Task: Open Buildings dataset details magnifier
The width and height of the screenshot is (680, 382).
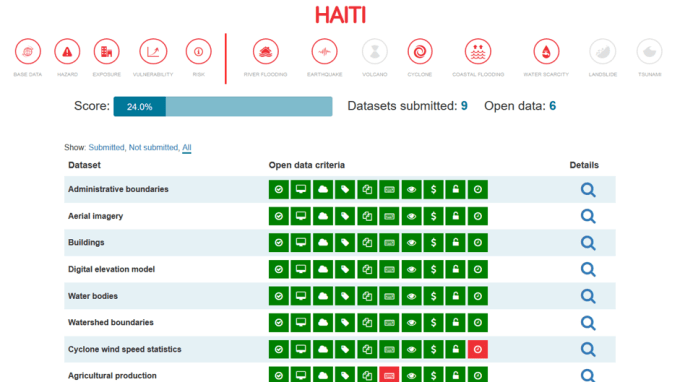Action: tap(588, 243)
